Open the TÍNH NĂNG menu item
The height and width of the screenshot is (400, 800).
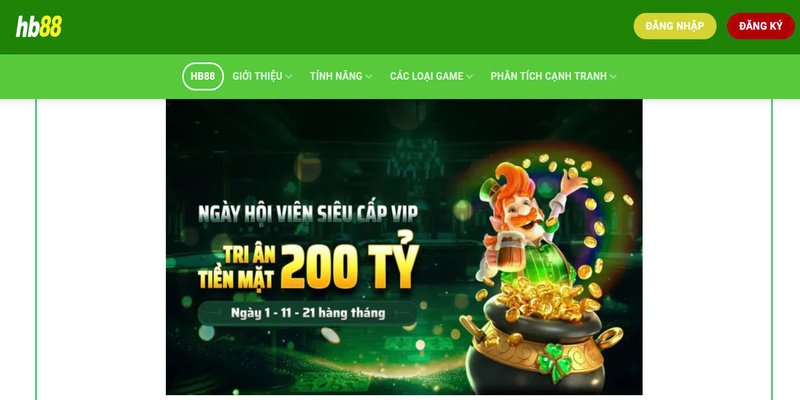coord(336,76)
